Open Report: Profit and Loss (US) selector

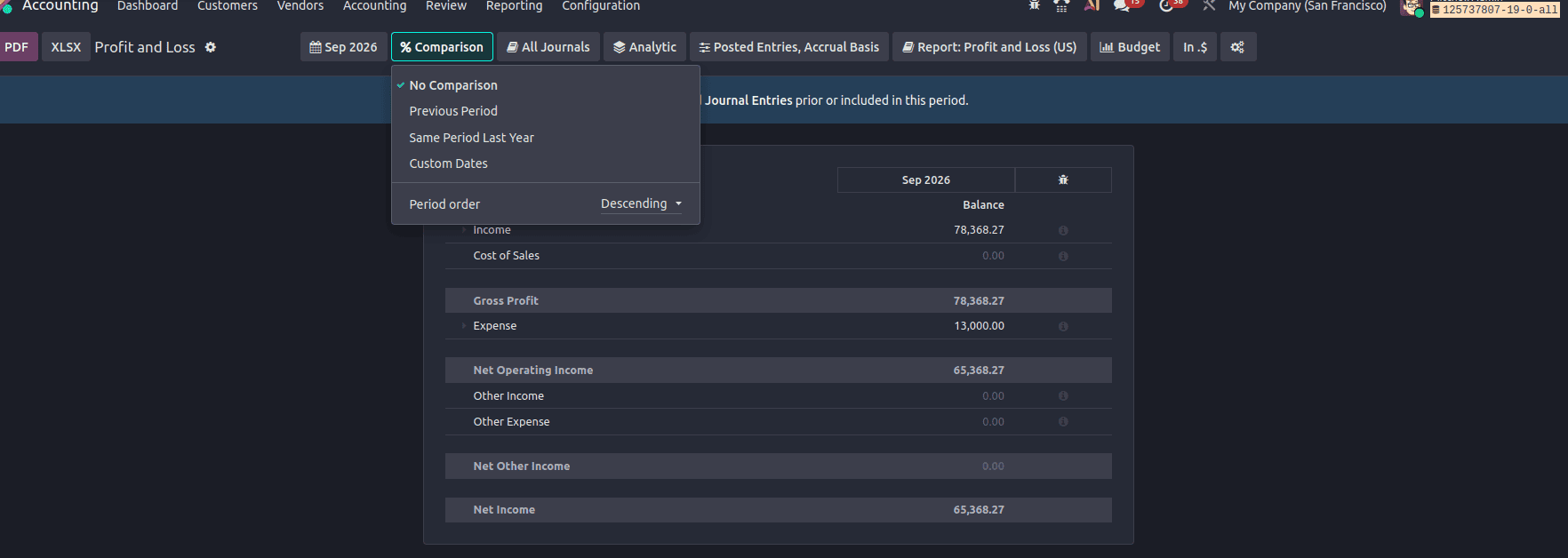coord(989,47)
